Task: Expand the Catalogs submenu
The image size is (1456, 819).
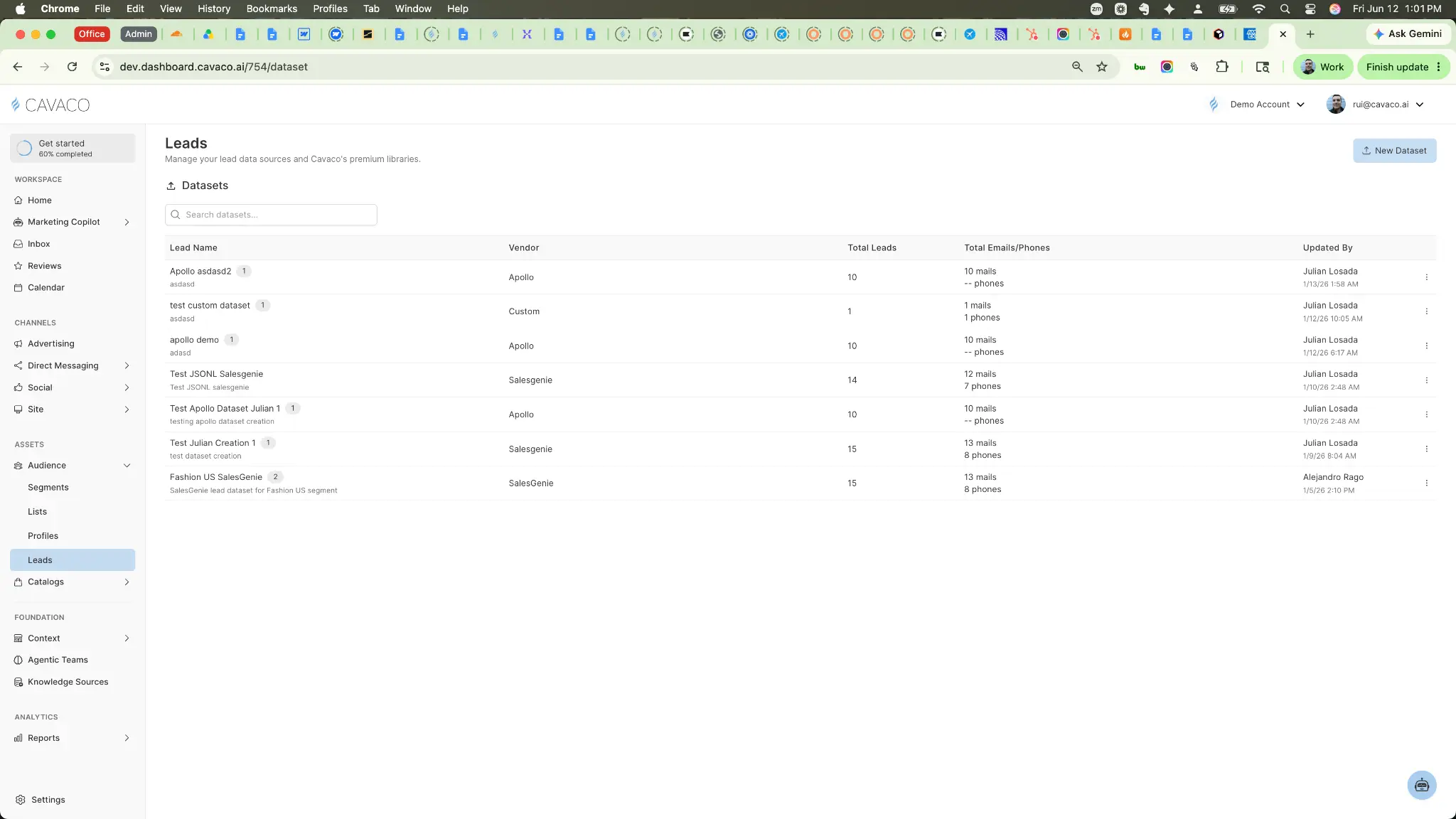Action: (x=127, y=582)
